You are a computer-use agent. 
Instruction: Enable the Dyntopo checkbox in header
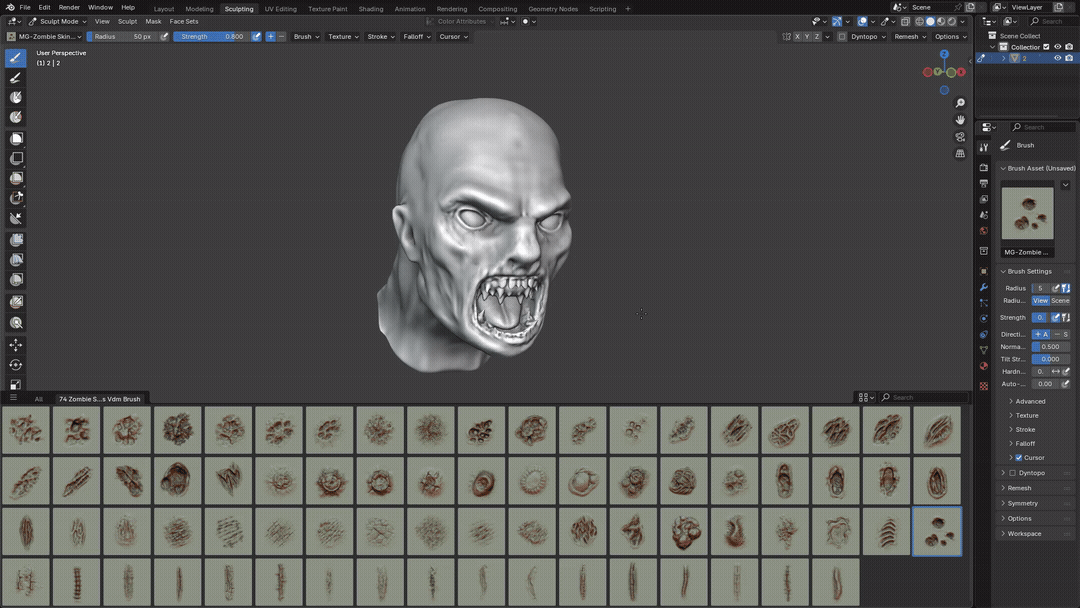tap(842, 36)
